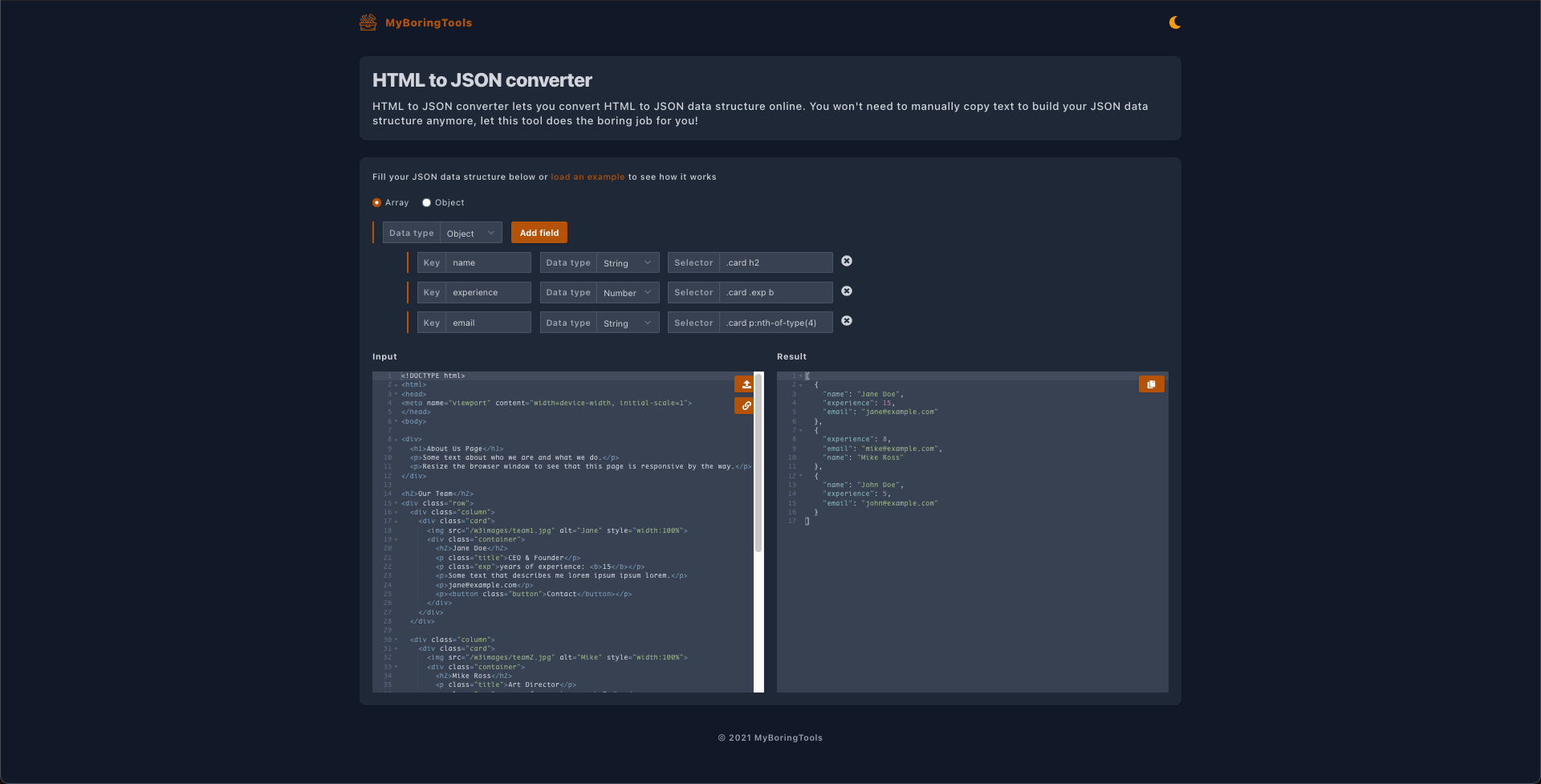Image resolution: width=1541 pixels, height=784 pixels.
Task: Click the Key field containing experience
Action: coord(488,292)
